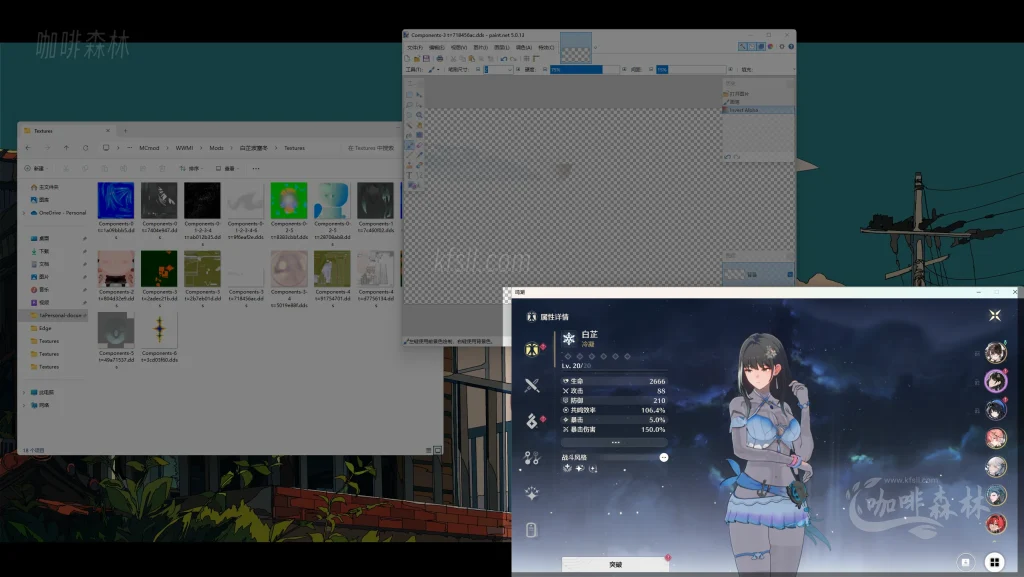This screenshot has height=577, width=1024.
Task: Choose the Magic Wand tool in paint.net
Action: pyautogui.click(x=409, y=125)
